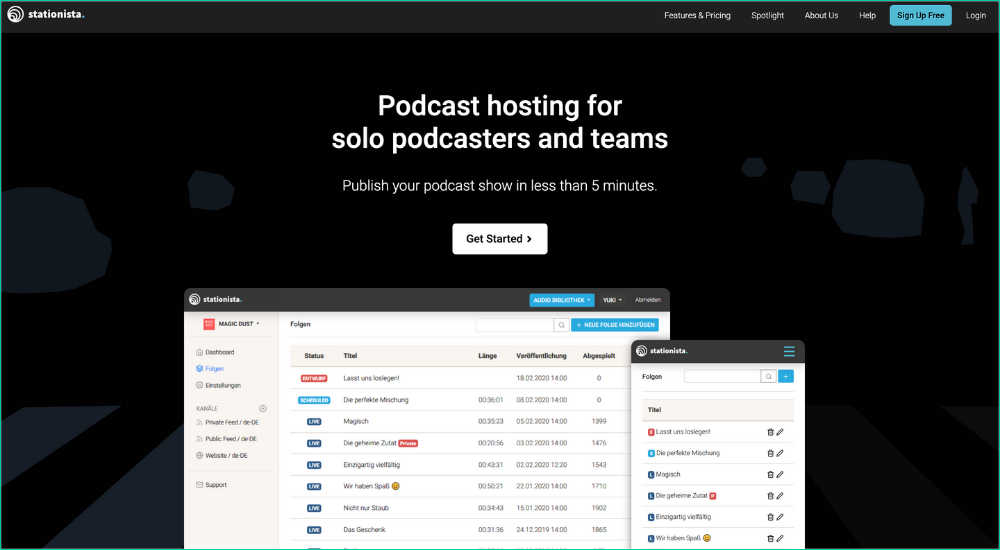Click the plus icon next to Kanäle
The height and width of the screenshot is (550, 1000).
click(x=263, y=408)
